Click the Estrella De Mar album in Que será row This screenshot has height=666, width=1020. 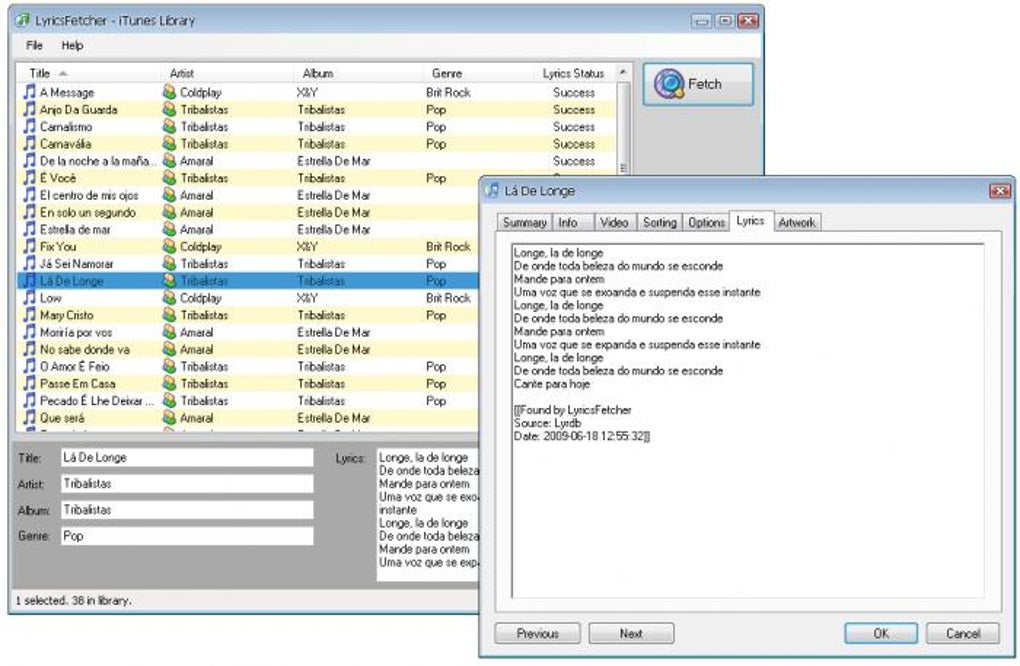[334, 418]
